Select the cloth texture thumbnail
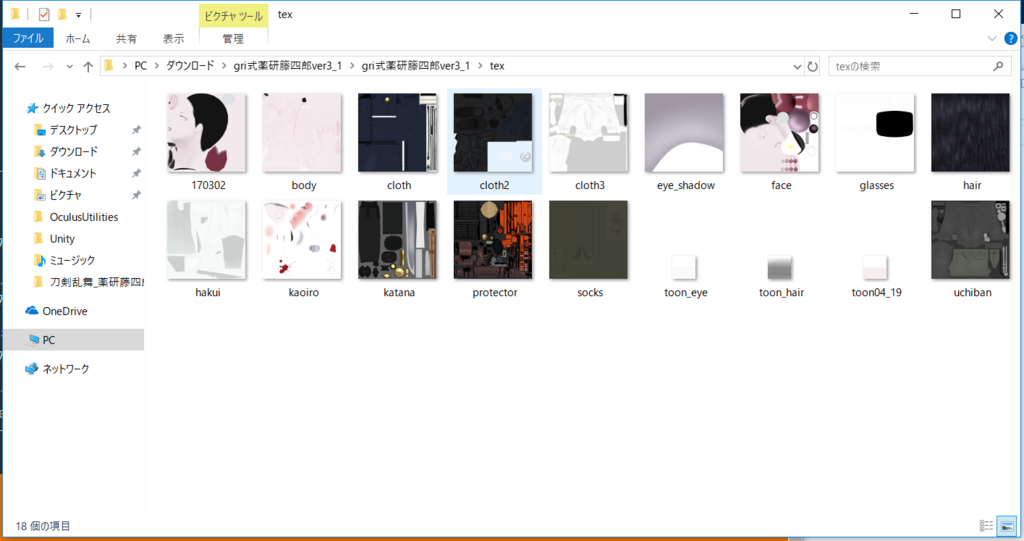The height and width of the screenshot is (541, 1024). pos(398,133)
